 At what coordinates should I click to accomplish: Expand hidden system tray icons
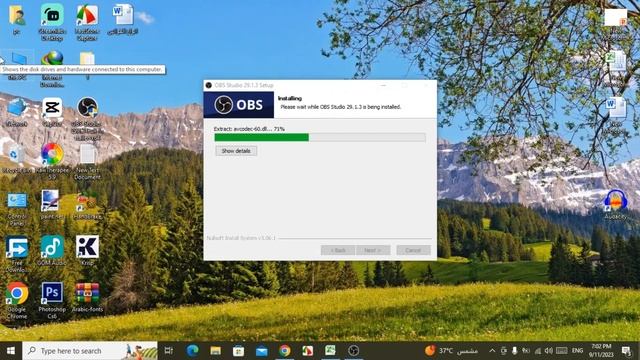tap(492, 351)
